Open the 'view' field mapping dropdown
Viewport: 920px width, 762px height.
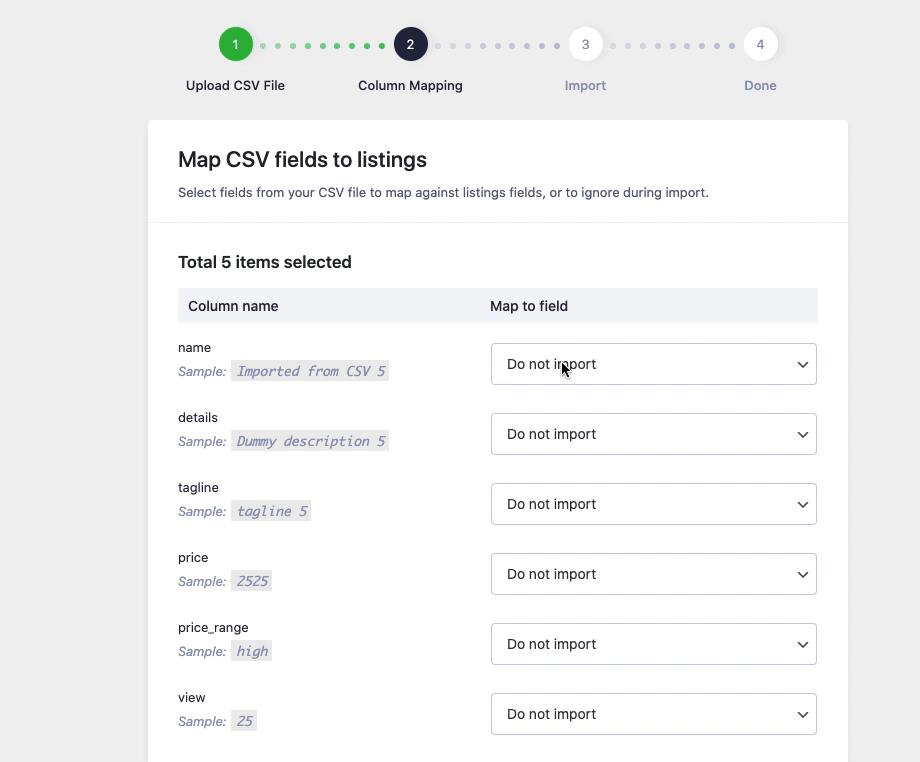(x=653, y=714)
